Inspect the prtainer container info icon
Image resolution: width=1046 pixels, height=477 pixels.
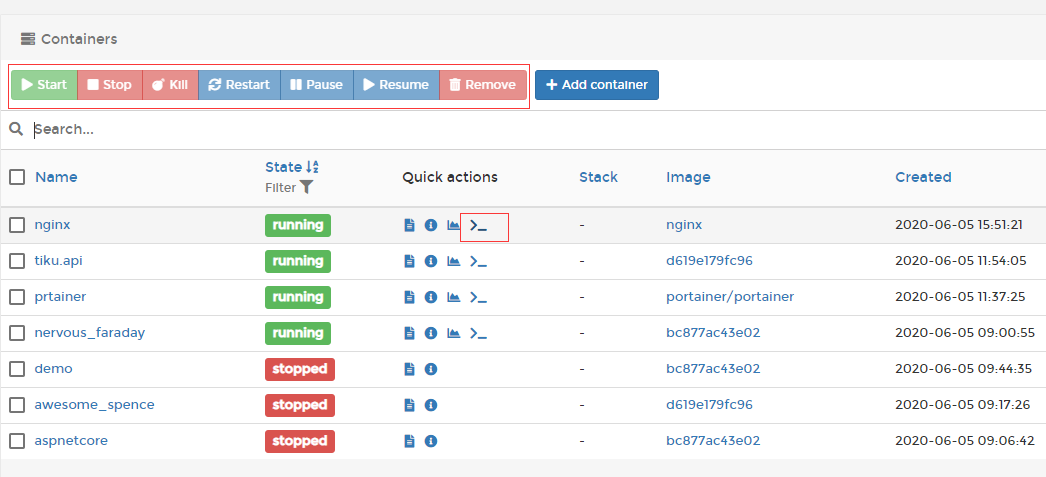point(431,298)
